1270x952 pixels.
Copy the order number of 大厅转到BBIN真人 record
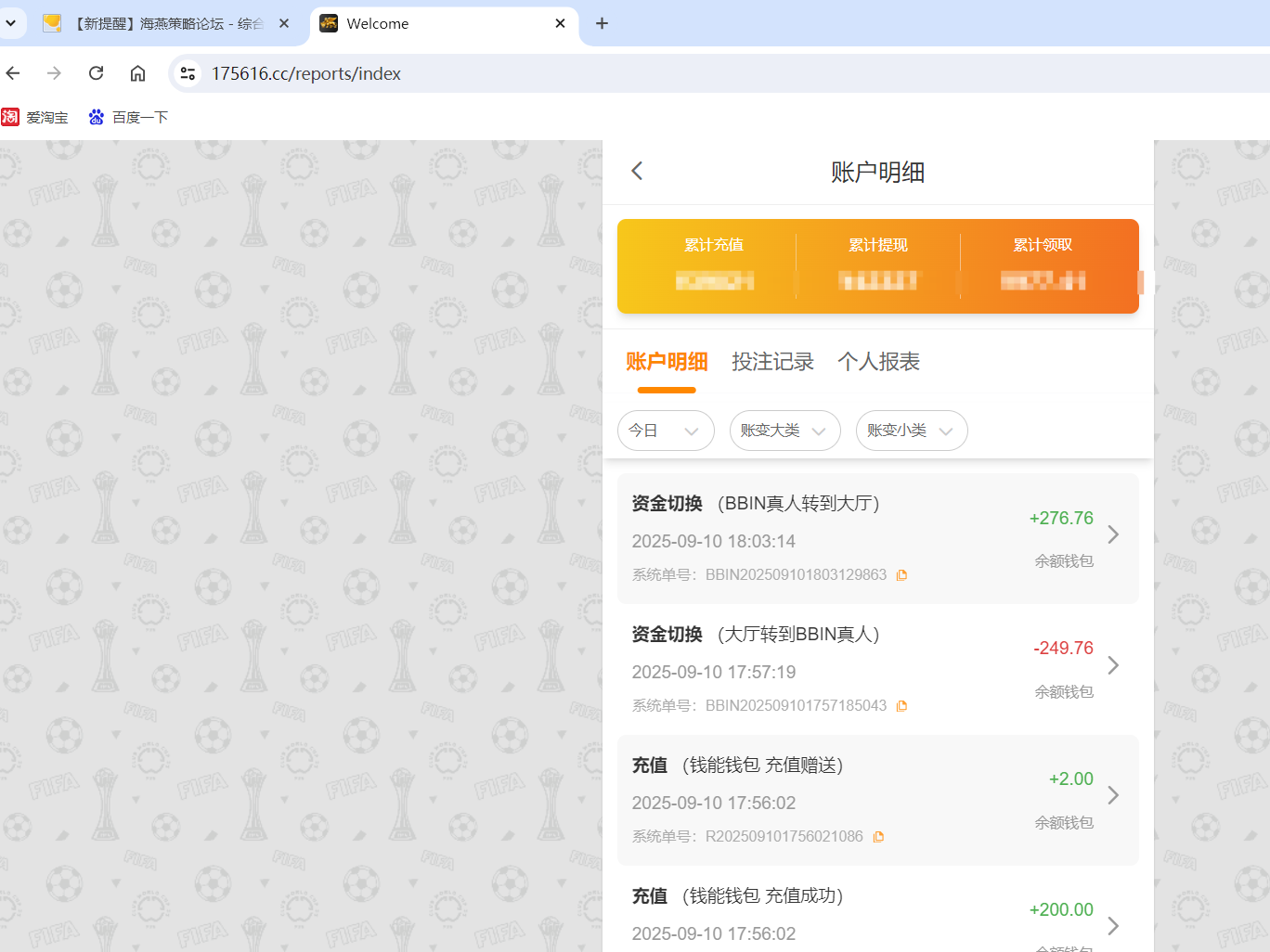click(900, 705)
